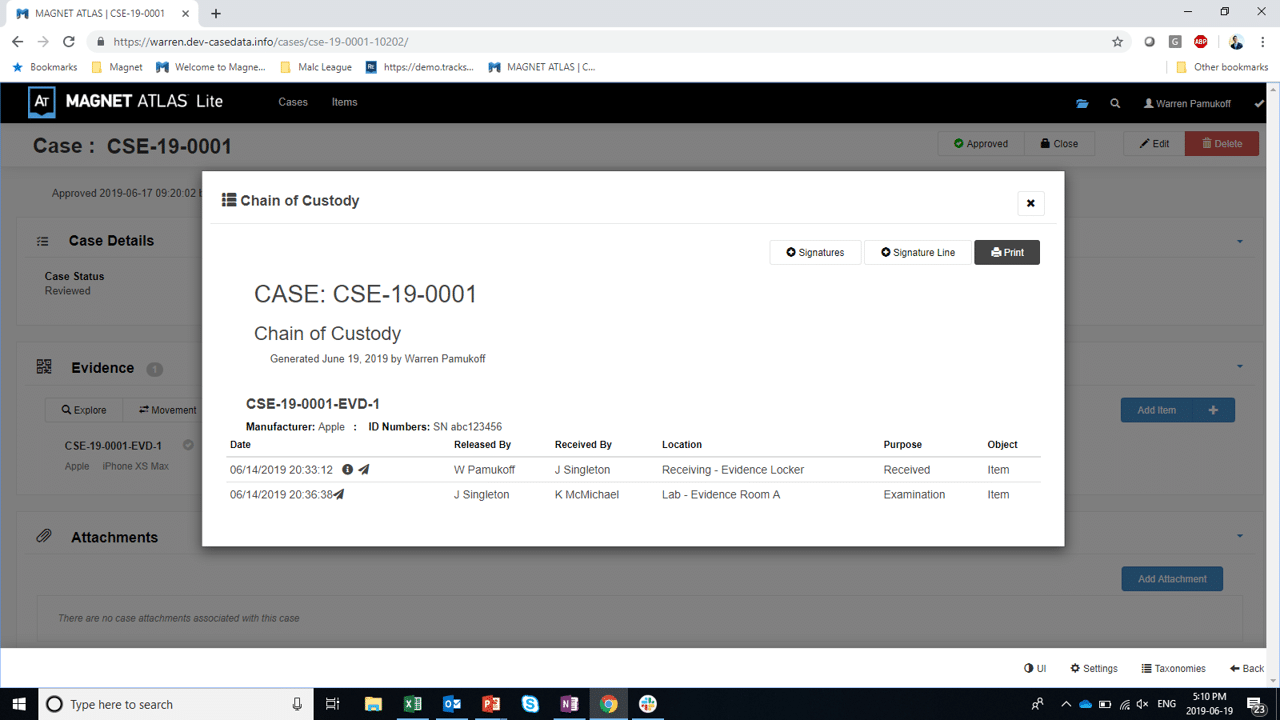Toggle the UI contrast option in footer
This screenshot has width=1280, height=720.
click(x=1035, y=668)
